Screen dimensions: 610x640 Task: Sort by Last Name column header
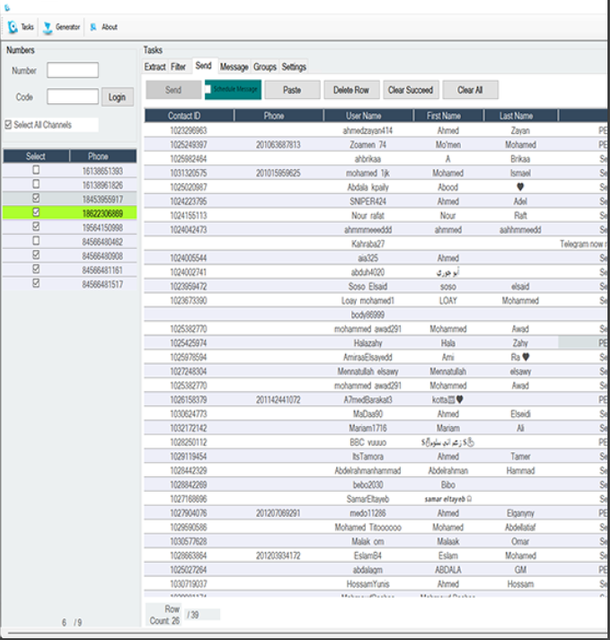point(521,116)
